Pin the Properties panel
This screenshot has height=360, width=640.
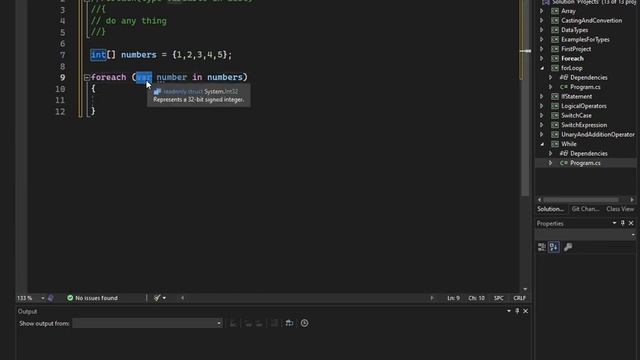[622, 223]
